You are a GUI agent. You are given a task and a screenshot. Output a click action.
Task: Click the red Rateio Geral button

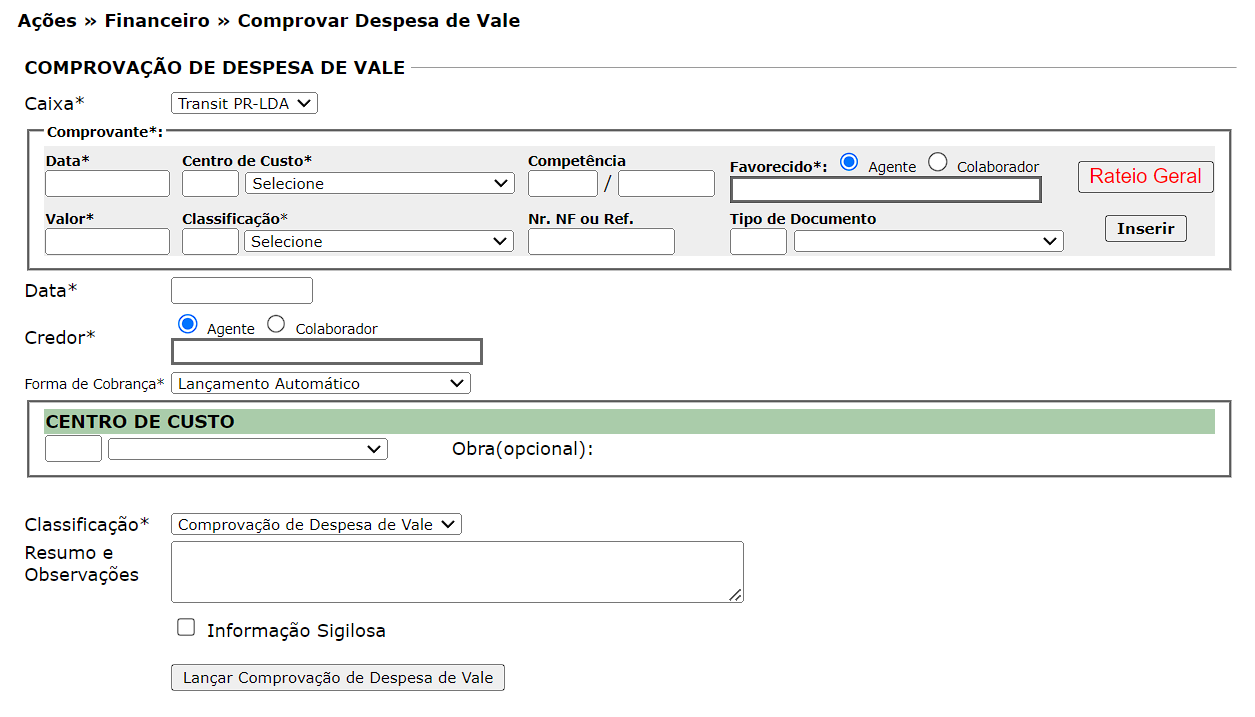click(1145, 177)
